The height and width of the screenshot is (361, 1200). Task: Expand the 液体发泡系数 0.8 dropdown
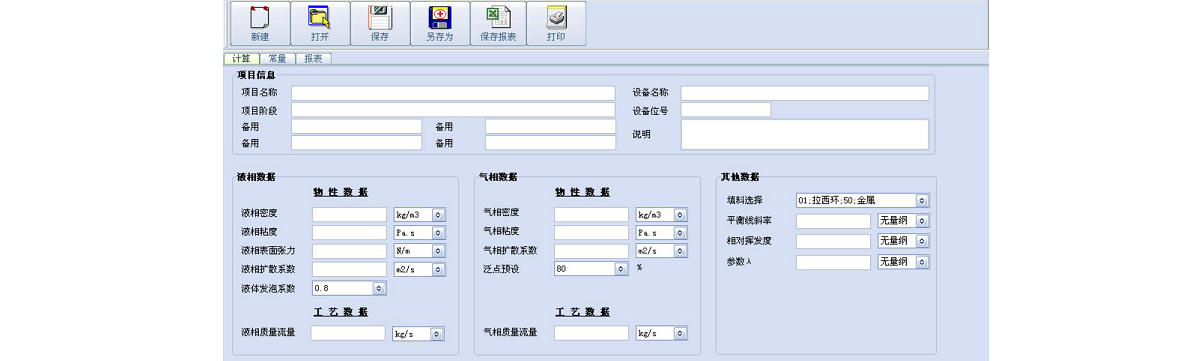pyautogui.click(x=349, y=288)
